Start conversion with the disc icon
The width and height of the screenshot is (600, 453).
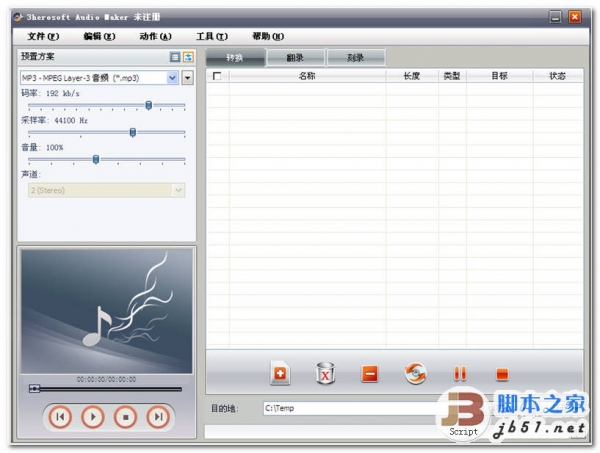click(416, 373)
